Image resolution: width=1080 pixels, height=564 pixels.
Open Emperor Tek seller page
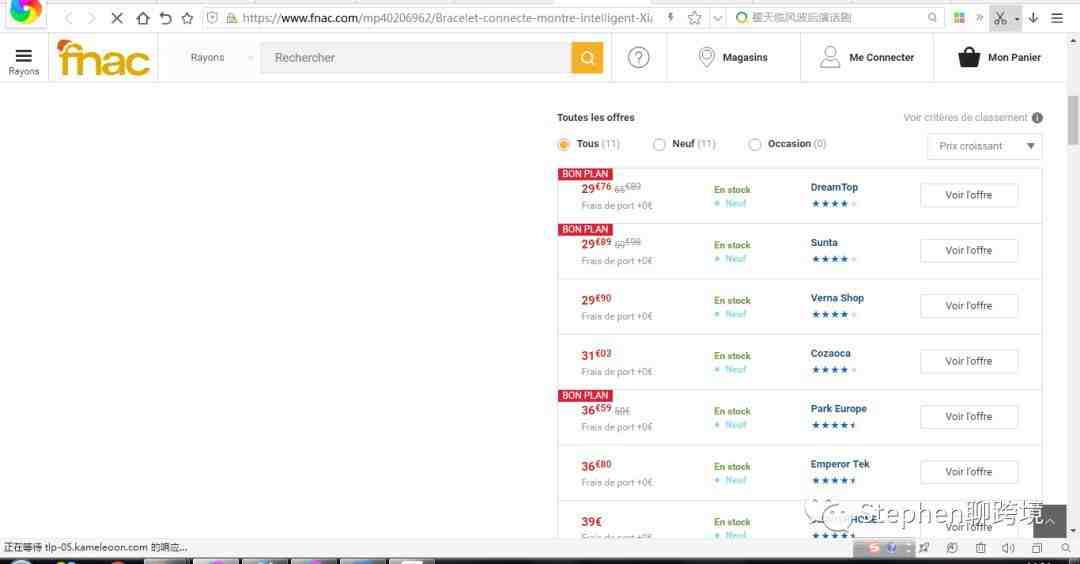tap(840, 464)
